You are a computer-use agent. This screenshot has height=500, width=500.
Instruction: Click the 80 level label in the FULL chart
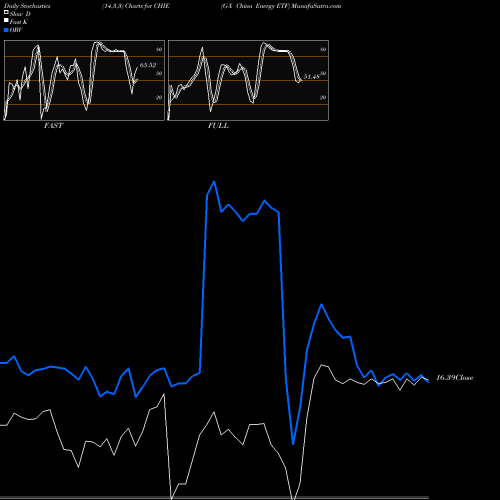tap(323, 49)
